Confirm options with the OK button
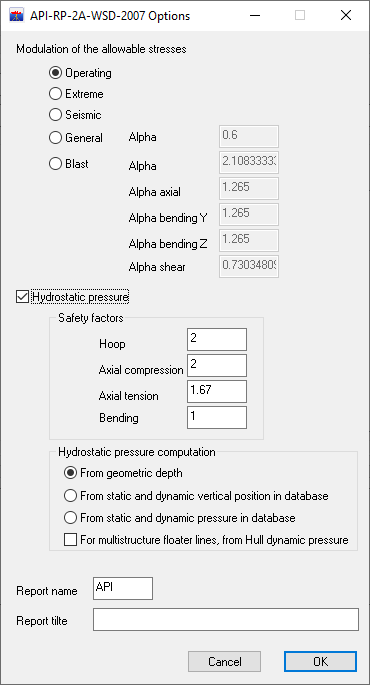 point(320,662)
